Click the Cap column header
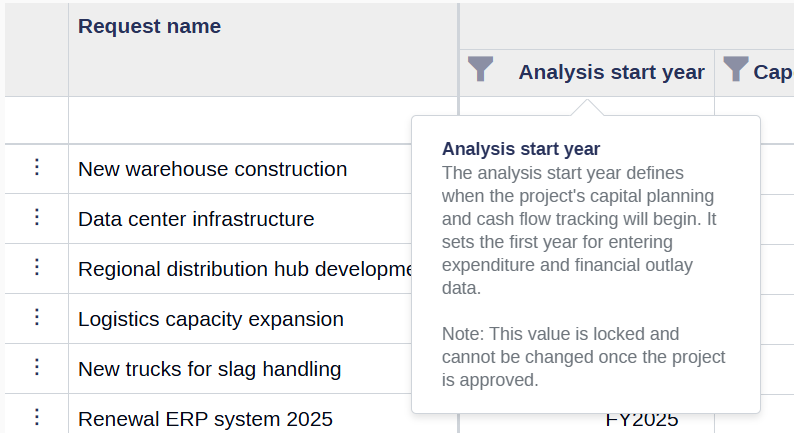Viewport: 794px width, 433px height. [773, 72]
